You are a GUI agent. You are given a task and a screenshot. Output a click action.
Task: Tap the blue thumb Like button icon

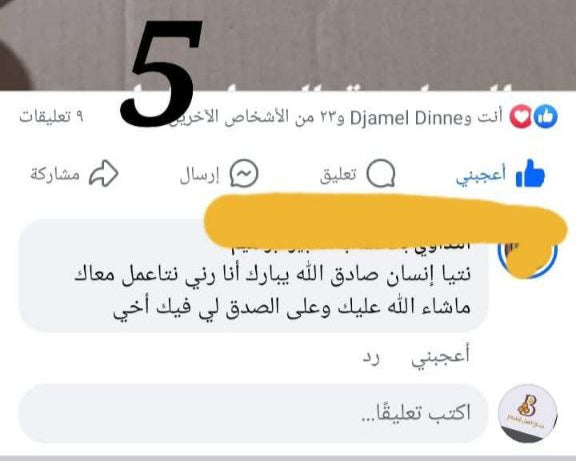click(x=530, y=173)
